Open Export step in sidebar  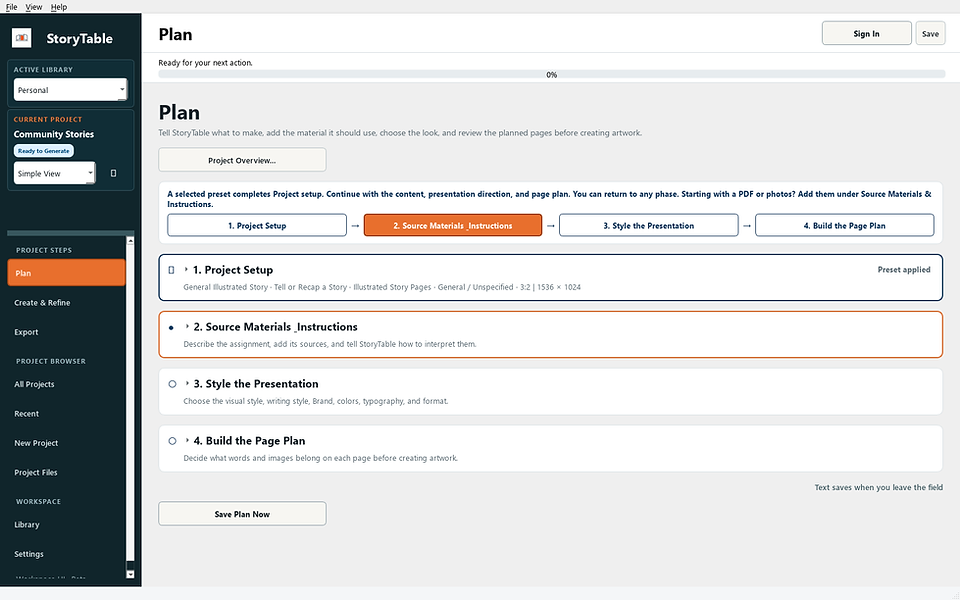[x=66, y=332]
